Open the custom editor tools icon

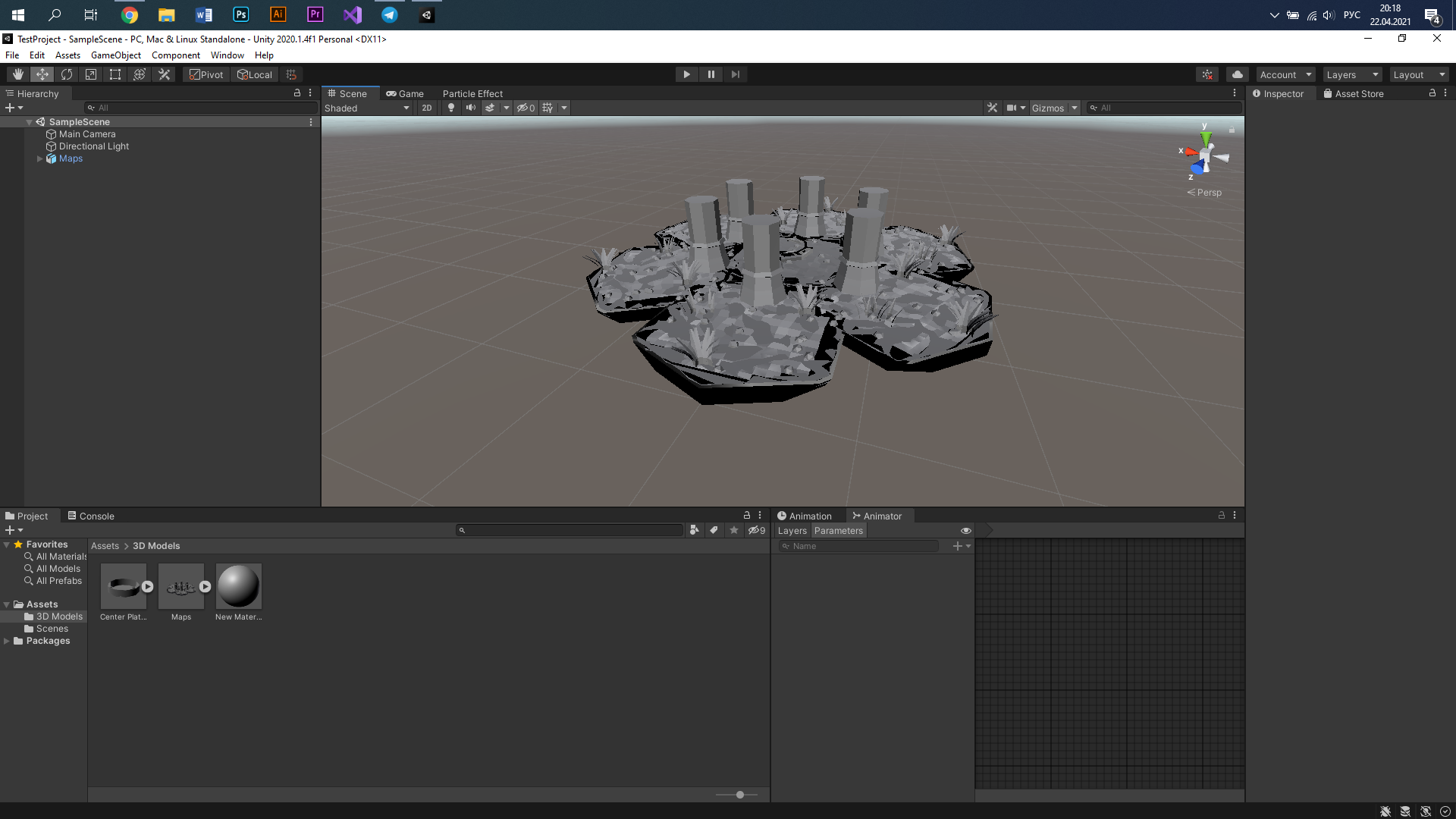[164, 74]
